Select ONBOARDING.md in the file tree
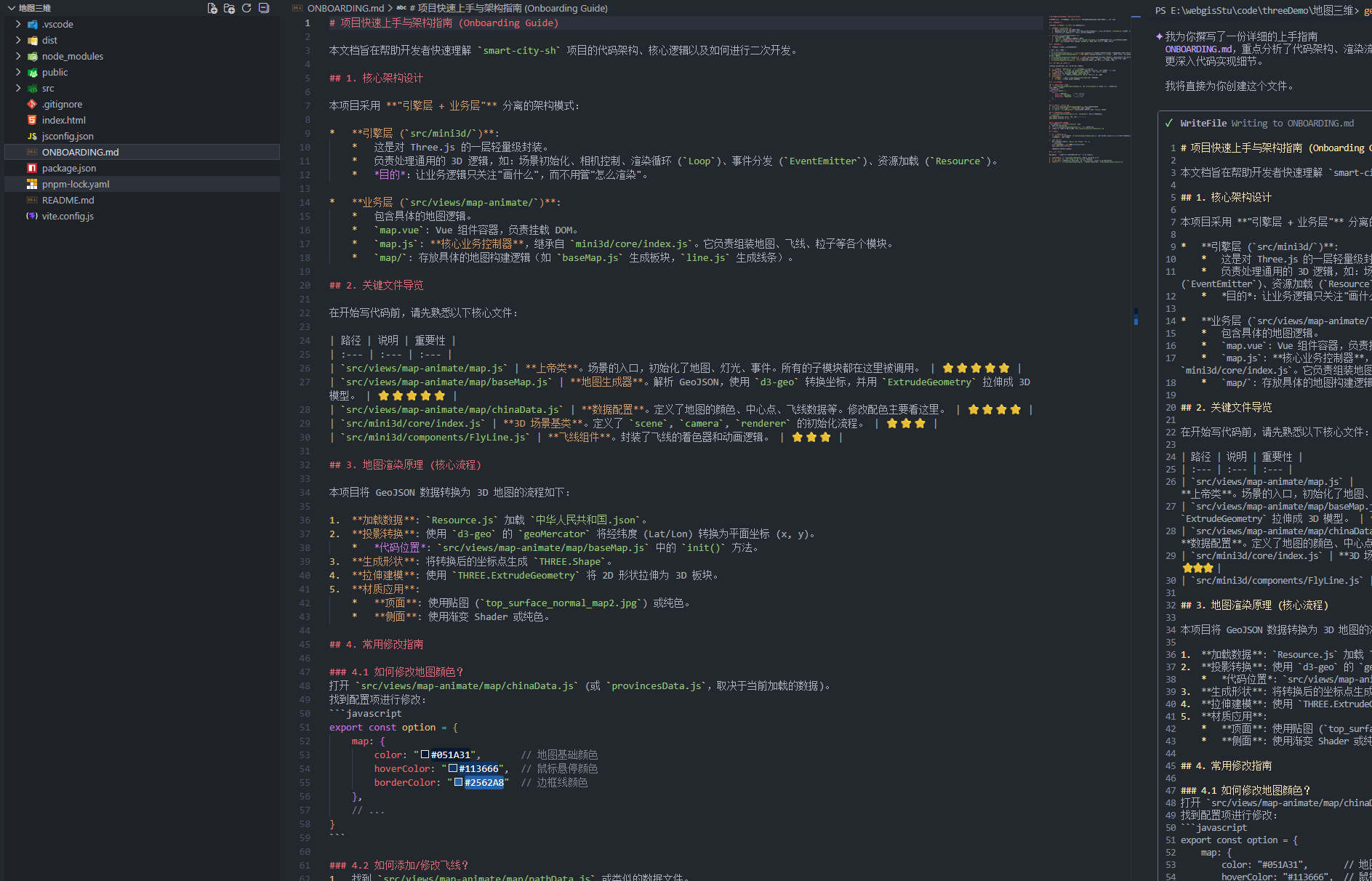The width and height of the screenshot is (1372, 881). click(142, 152)
